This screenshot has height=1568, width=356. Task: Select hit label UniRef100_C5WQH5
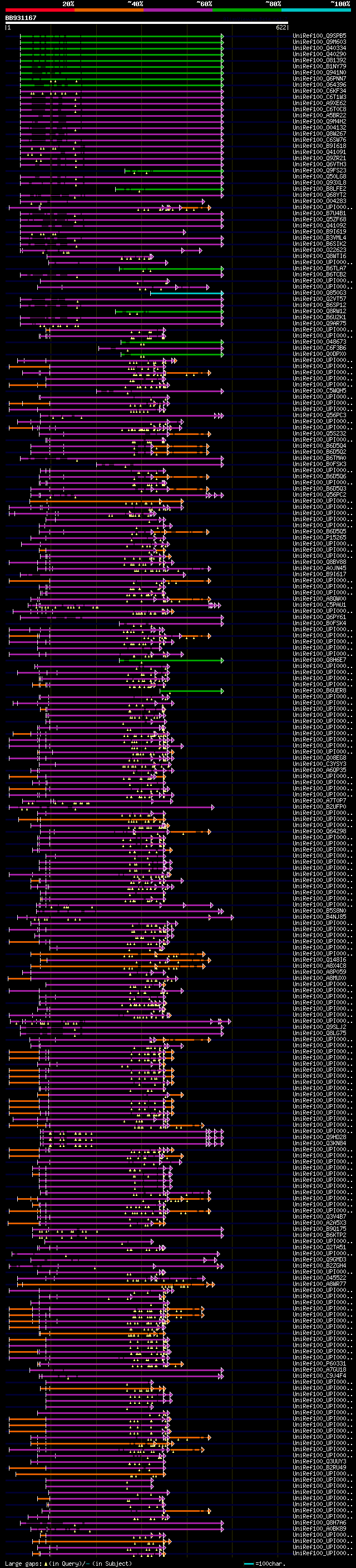coord(319,391)
